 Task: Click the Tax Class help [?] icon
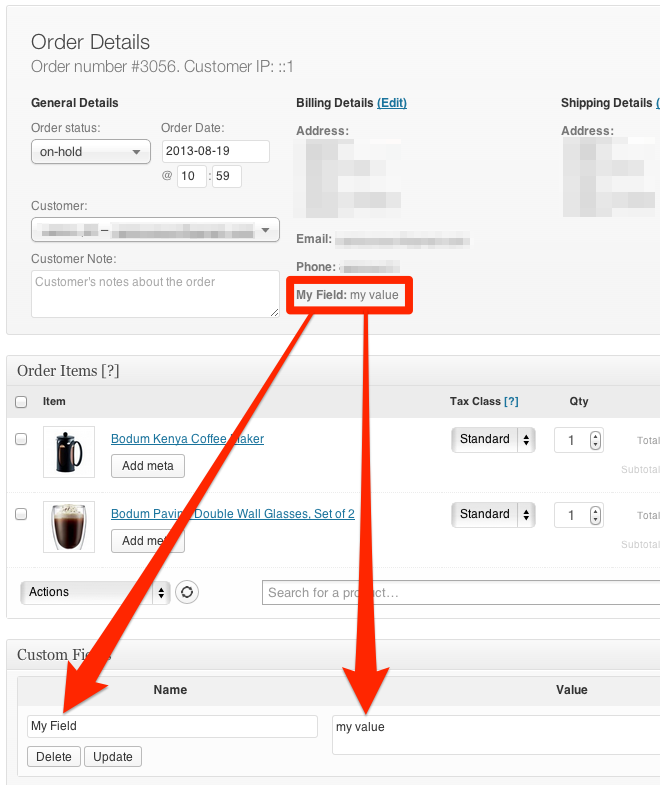pos(511,401)
